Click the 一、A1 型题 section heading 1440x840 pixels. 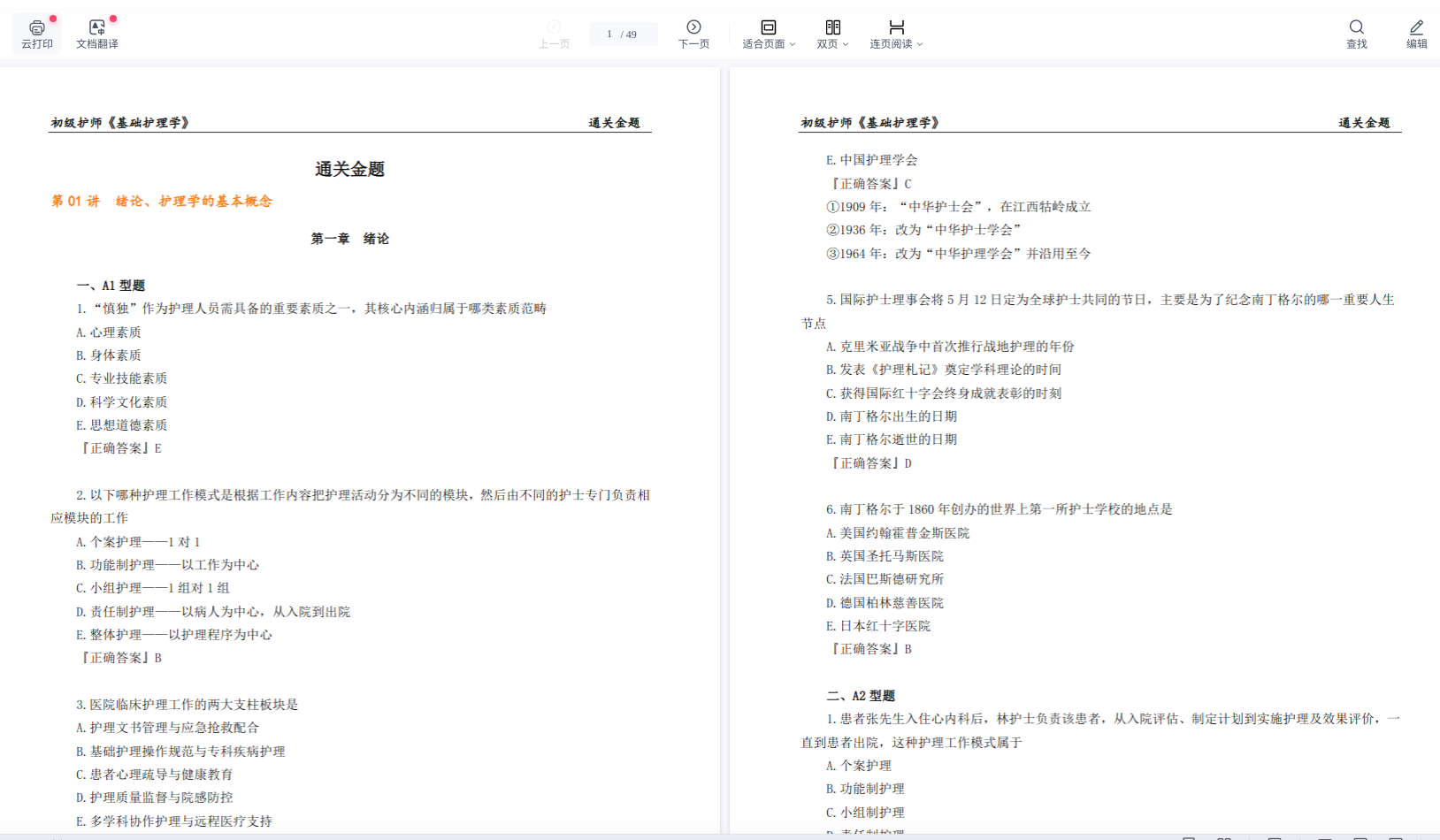pos(111,286)
